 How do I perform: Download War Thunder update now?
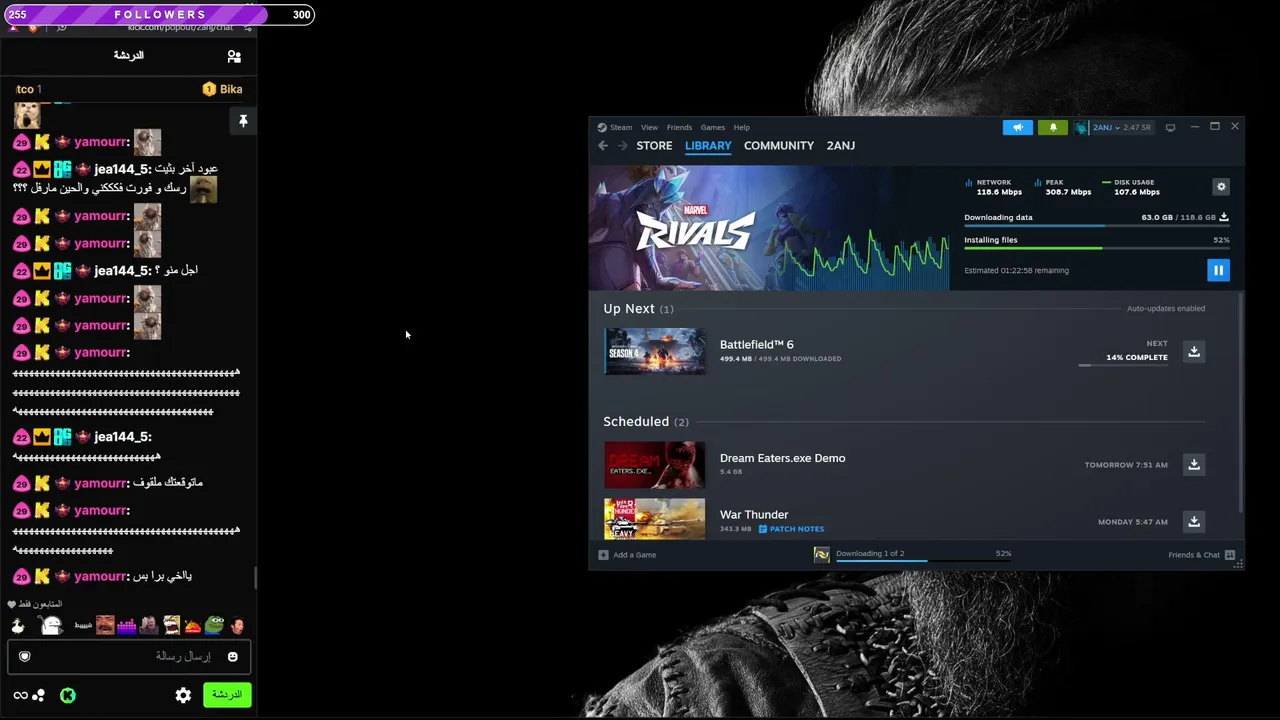tap(1193, 522)
